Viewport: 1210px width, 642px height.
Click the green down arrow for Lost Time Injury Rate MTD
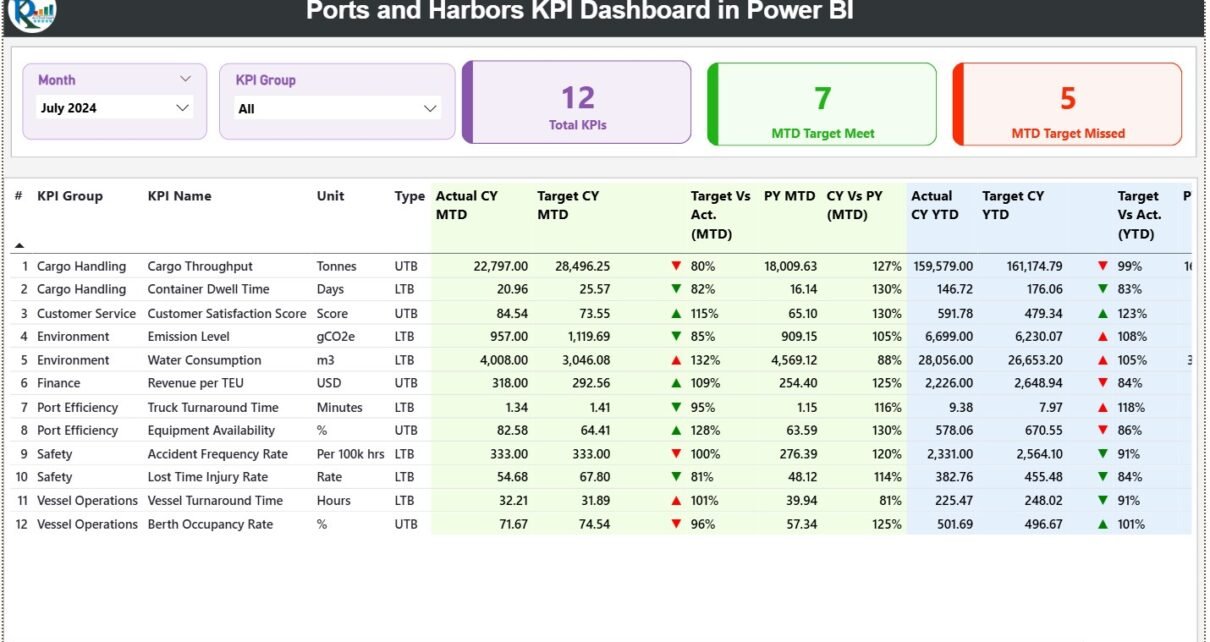click(677, 478)
